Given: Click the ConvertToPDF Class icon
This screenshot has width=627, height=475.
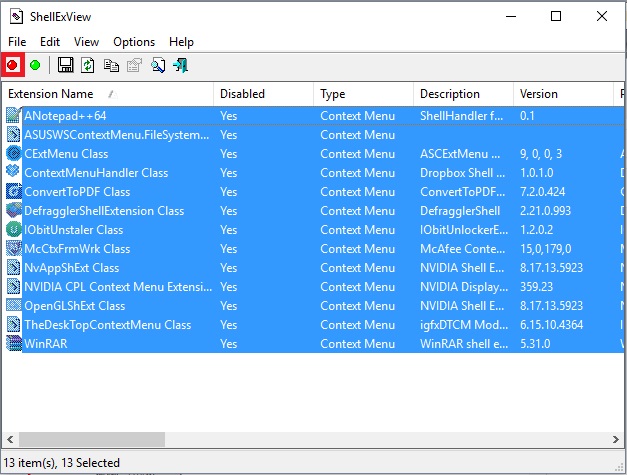Looking at the screenshot, I should [x=14, y=192].
